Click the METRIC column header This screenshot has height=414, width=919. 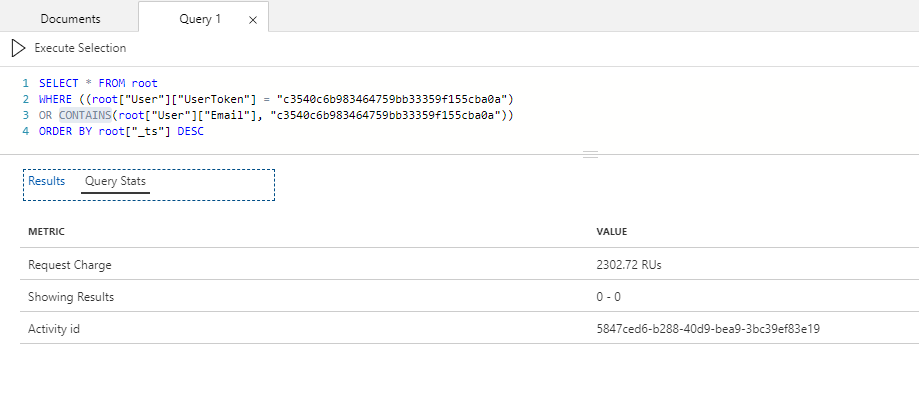coord(46,232)
